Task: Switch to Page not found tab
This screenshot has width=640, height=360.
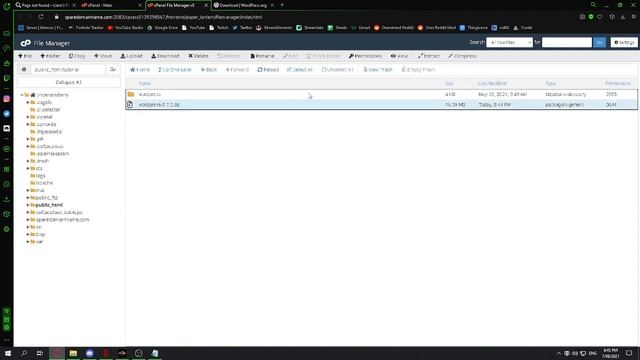Action: (x=45, y=5)
